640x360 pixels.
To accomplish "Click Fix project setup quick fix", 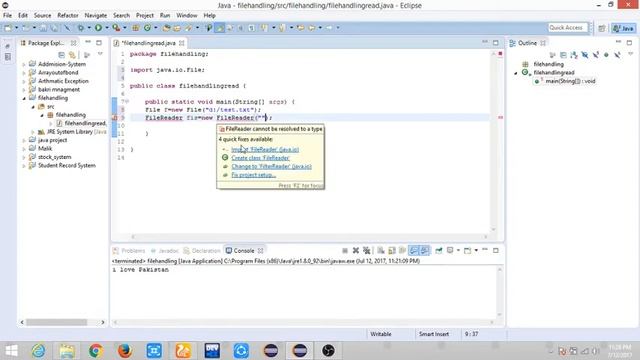I will (253, 175).
